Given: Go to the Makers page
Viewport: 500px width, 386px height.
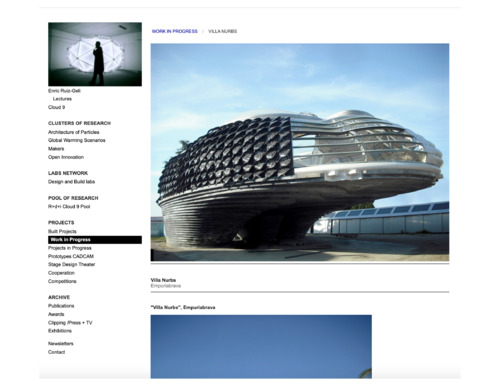Looking at the screenshot, I should point(56,149).
